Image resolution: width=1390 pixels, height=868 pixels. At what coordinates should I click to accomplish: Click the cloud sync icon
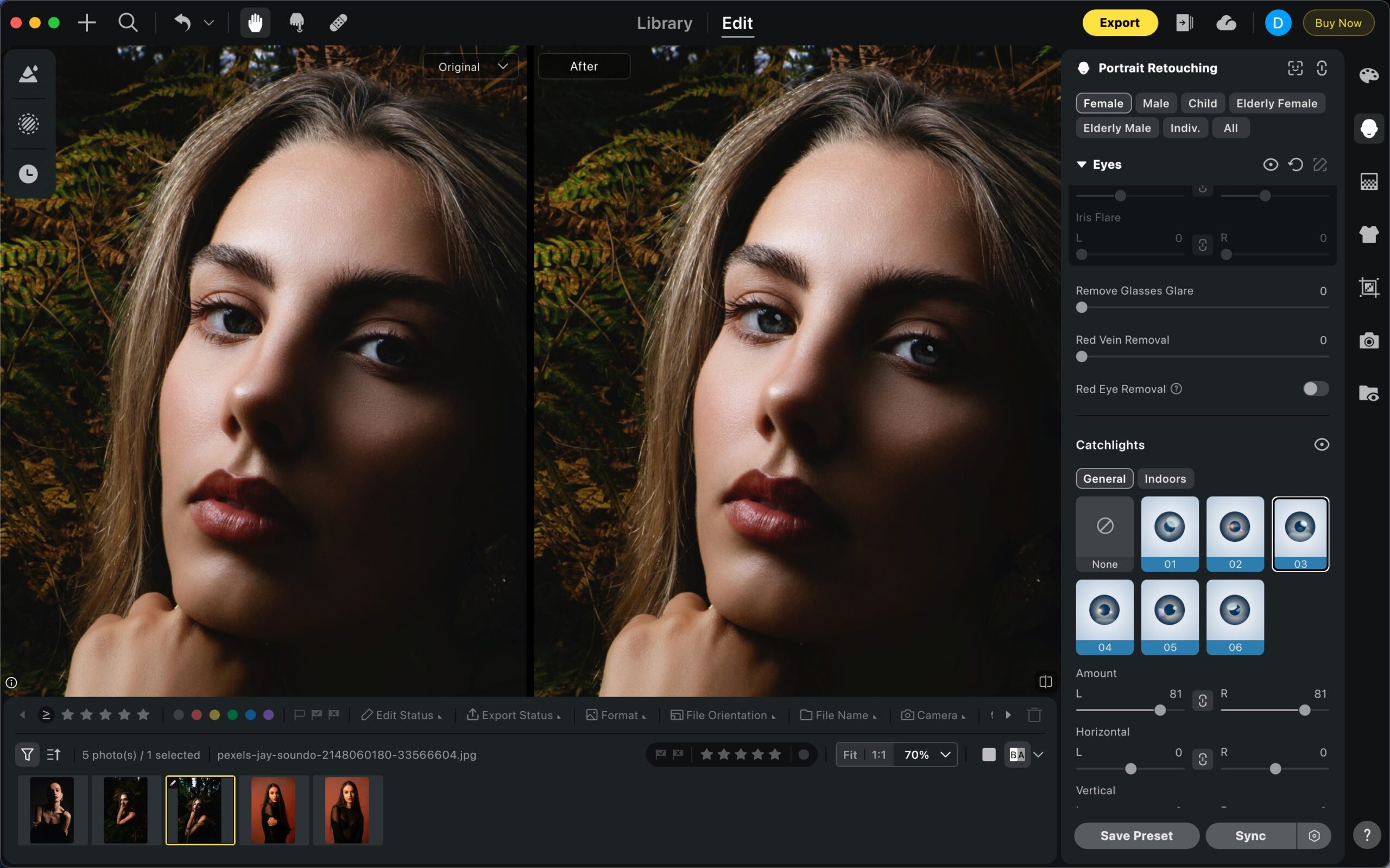(1226, 23)
